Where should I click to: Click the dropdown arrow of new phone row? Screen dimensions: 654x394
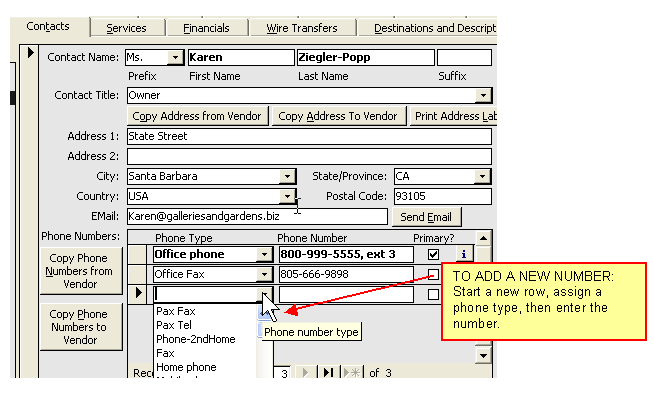coord(264,294)
